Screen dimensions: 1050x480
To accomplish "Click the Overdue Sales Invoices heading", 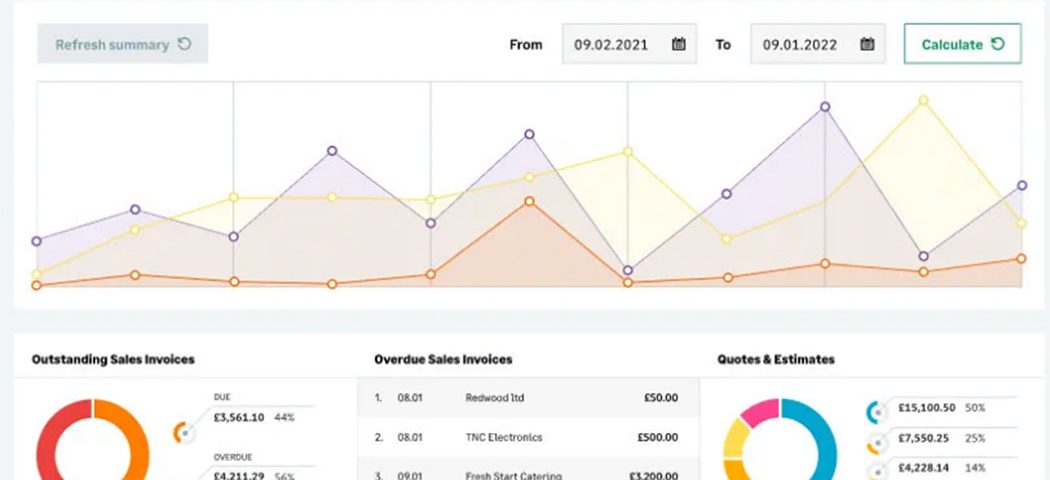I will [x=443, y=359].
